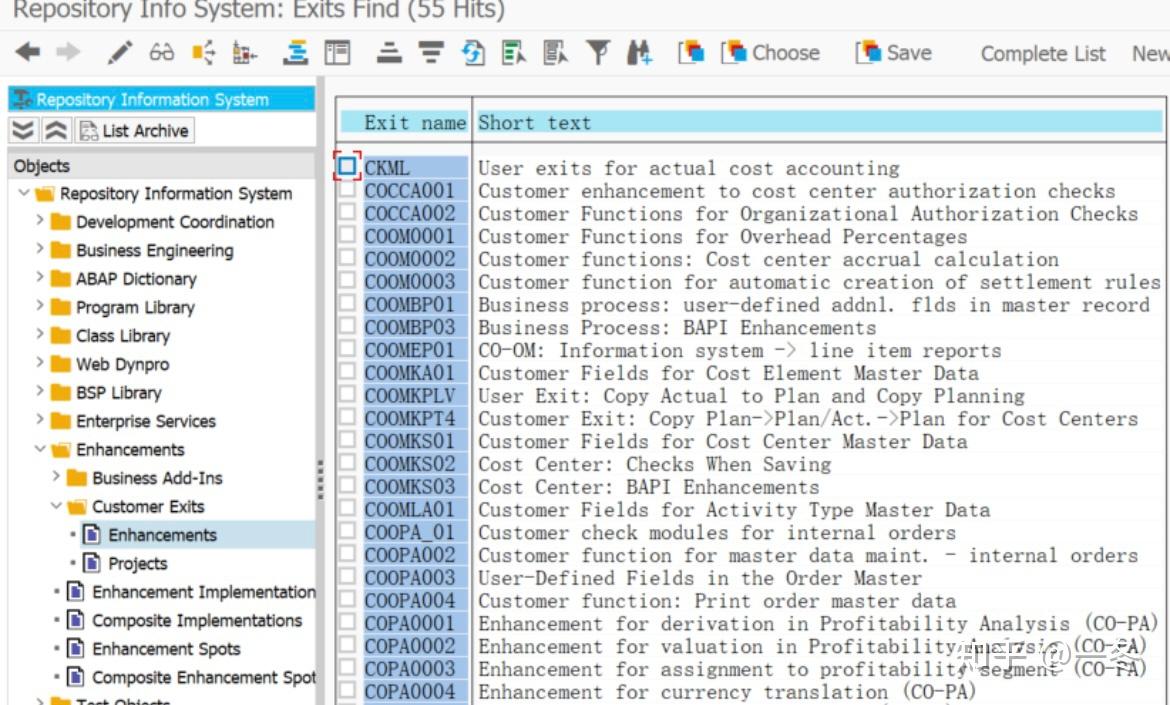Tick the checkbox for CKML exit
This screenshot has height=705, width=1170.
click(x=347, y=166)
